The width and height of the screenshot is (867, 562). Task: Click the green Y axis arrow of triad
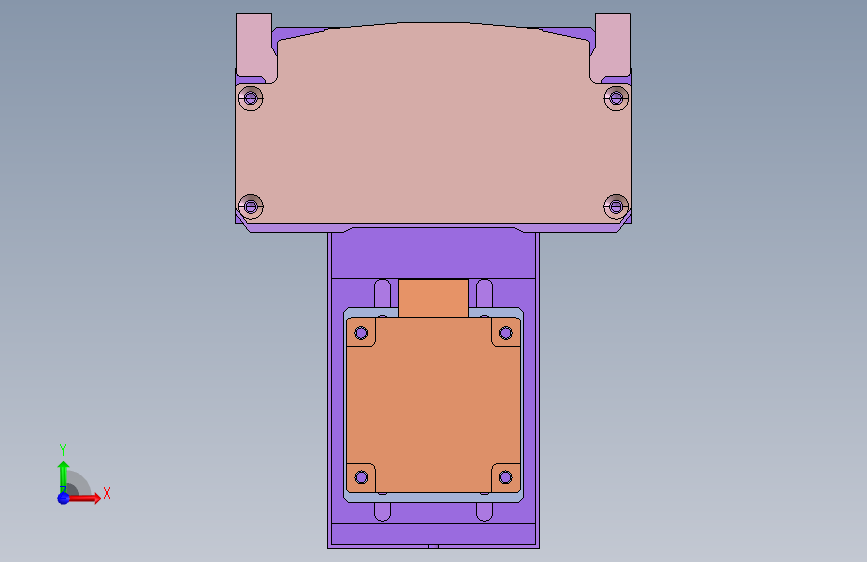point(64,475)
